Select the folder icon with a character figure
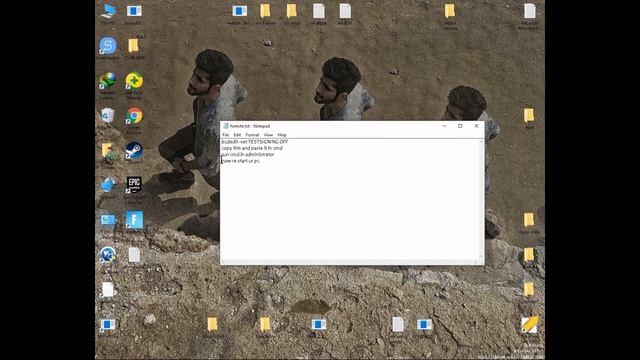 click(108, 152)
